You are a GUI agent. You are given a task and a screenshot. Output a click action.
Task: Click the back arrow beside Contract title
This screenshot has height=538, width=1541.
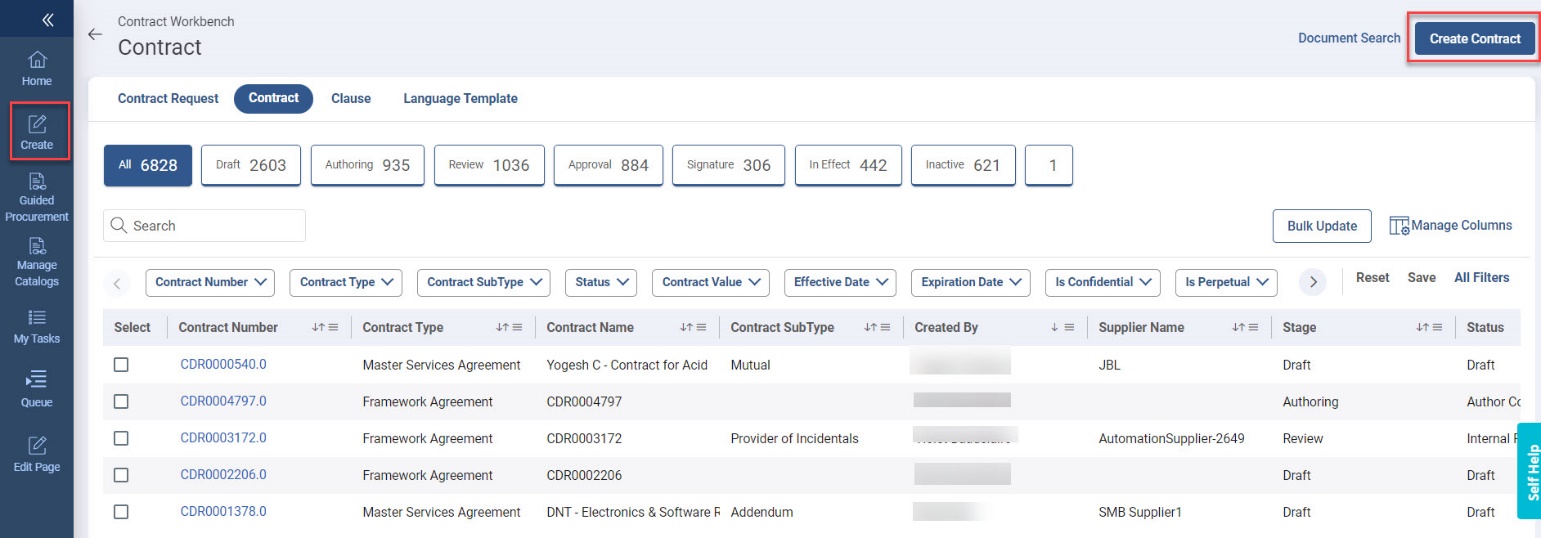[x=95, y=35]
